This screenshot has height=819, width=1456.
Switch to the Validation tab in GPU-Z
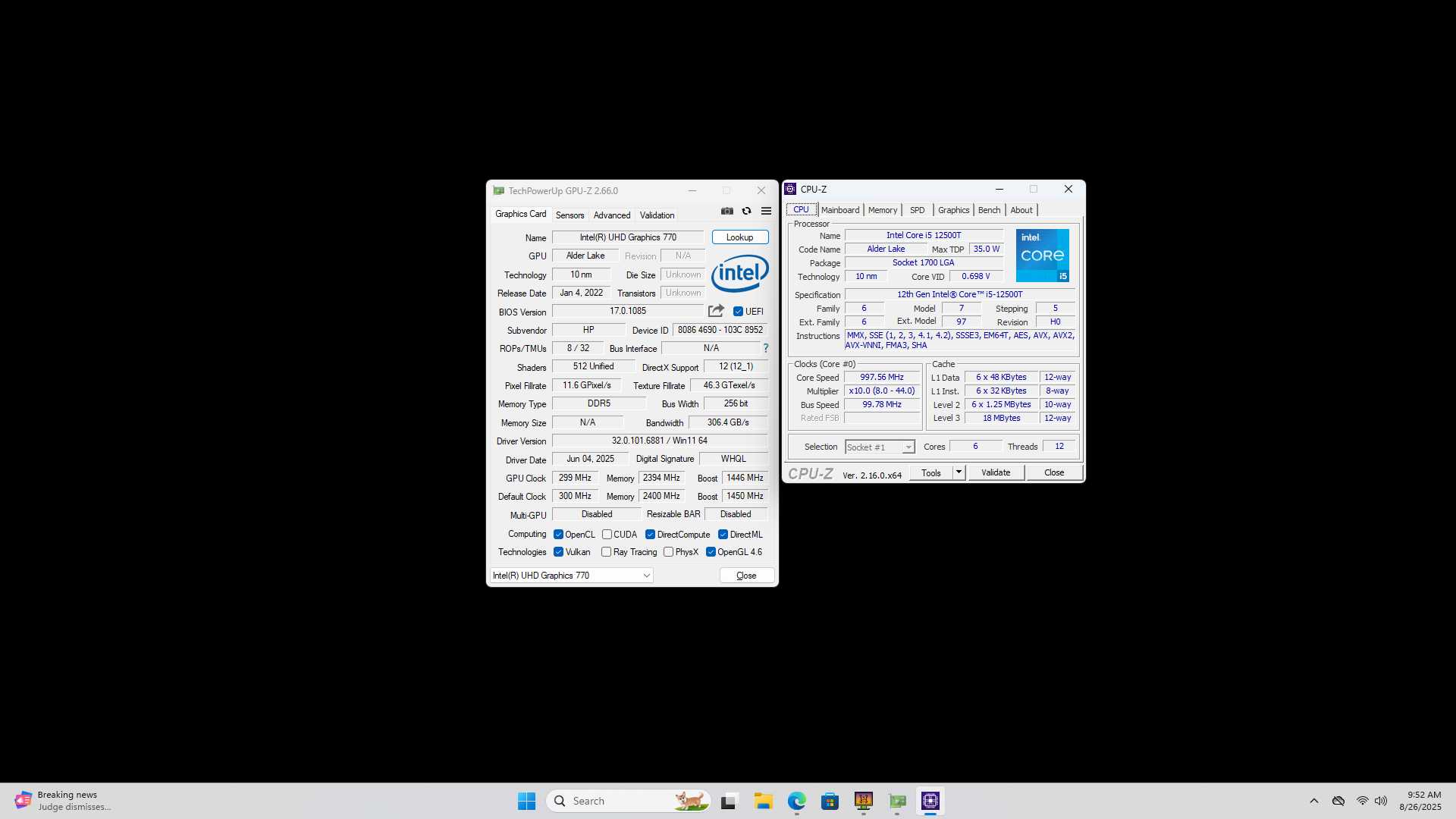pos(657,215)
